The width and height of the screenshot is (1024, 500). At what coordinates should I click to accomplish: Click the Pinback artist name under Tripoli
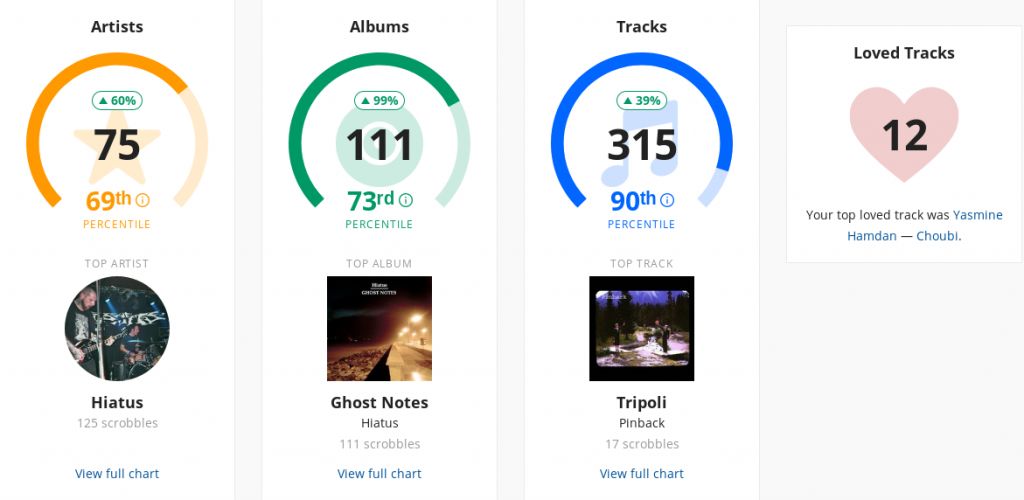(641, 423)
